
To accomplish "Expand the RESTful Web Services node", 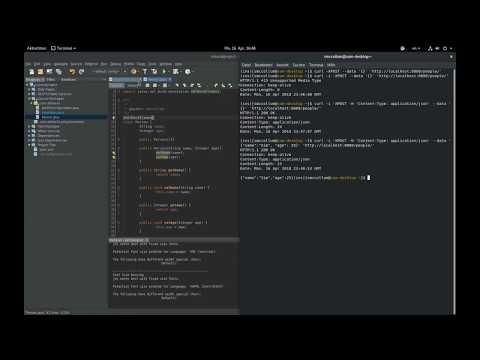I will [29, 94].
